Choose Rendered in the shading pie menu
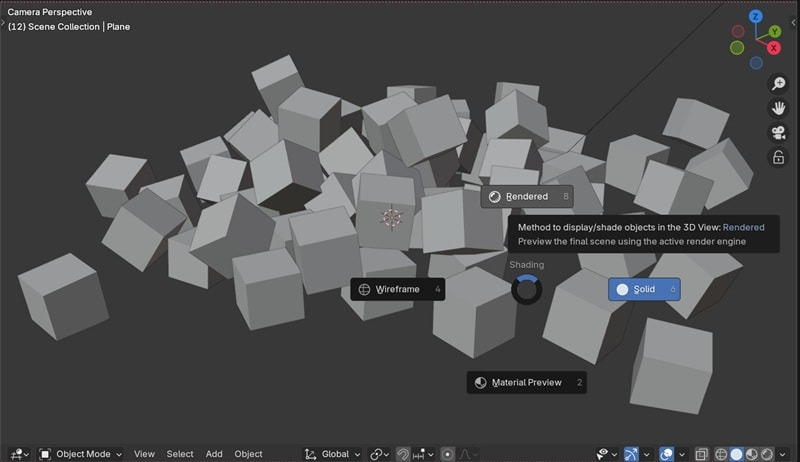 tap(527, 196)
